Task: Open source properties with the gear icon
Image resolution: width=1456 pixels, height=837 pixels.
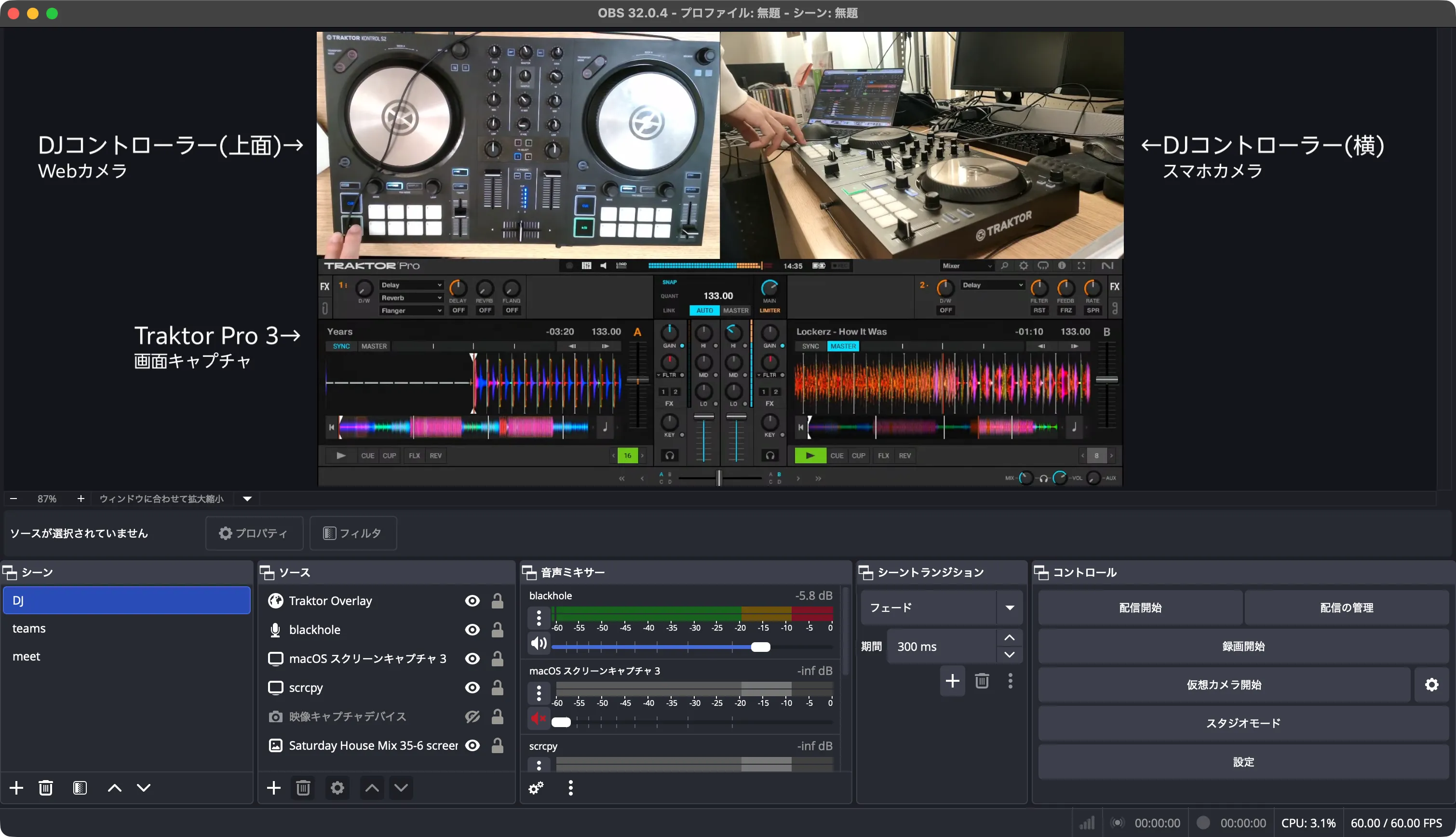Action: (x=337, y=788)
